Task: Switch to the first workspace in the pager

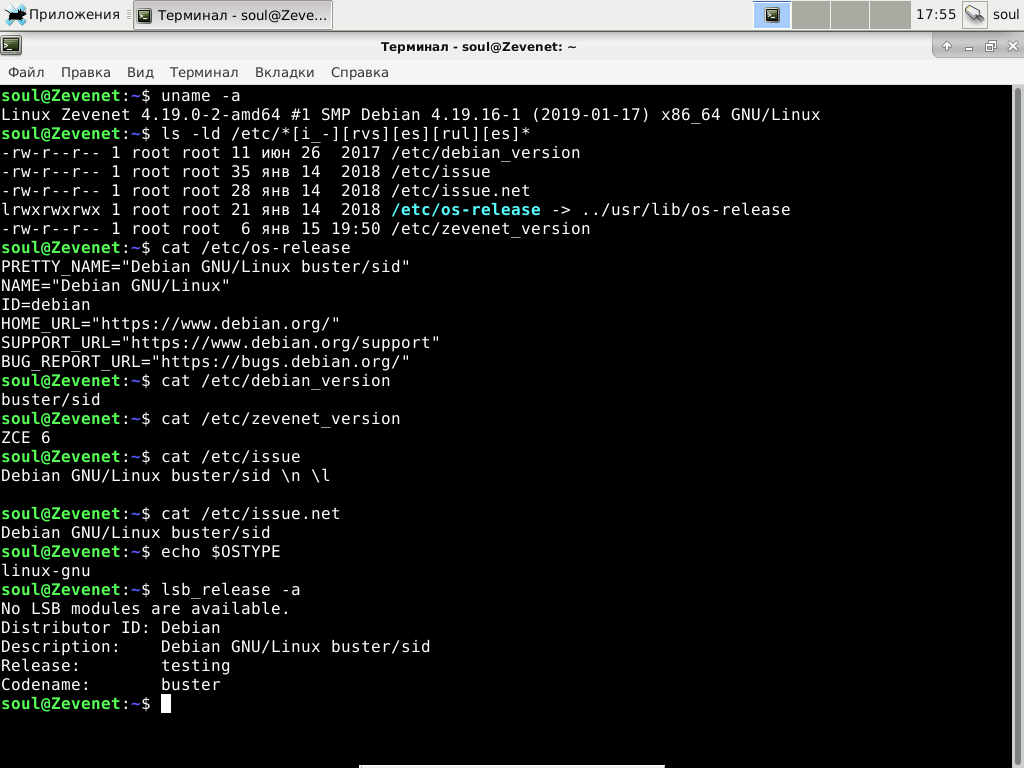Action: tap(771, 14)
